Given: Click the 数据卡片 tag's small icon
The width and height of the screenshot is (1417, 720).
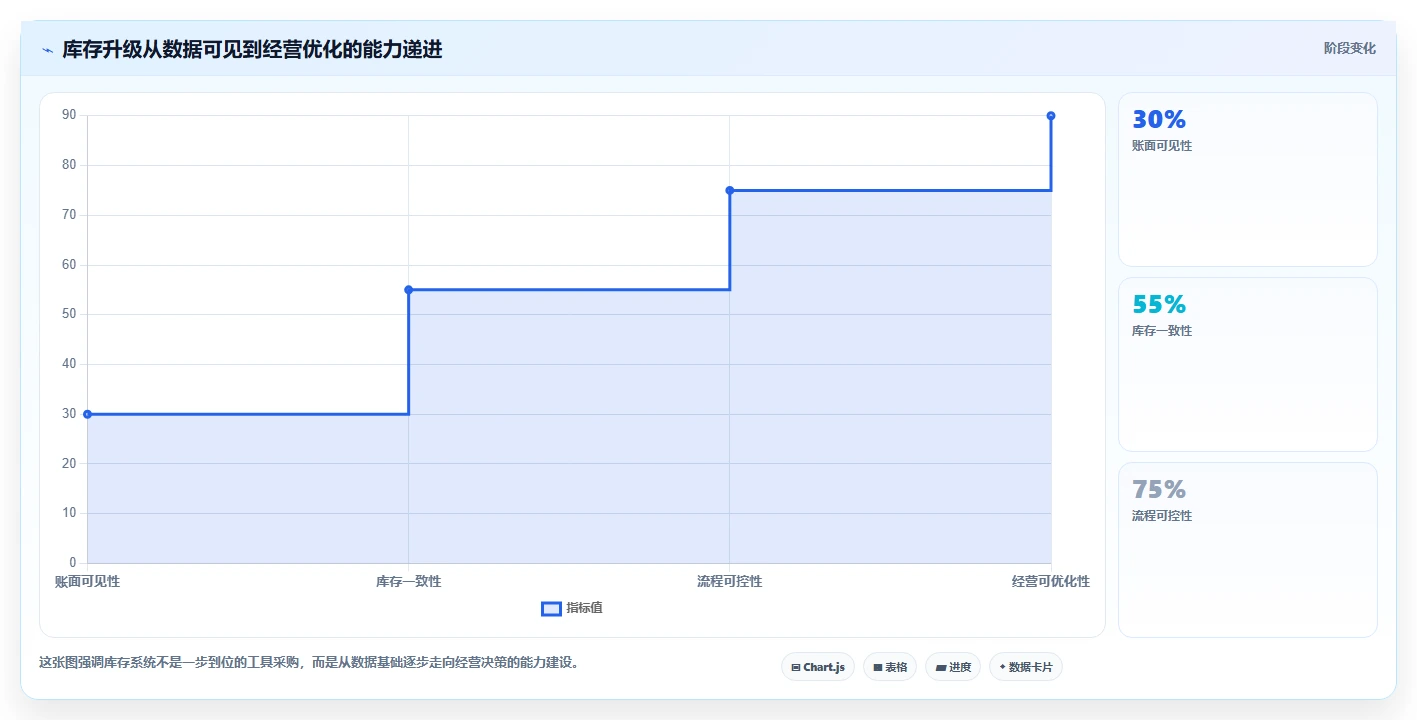Looking at the screenshot, I should 1002,667.
